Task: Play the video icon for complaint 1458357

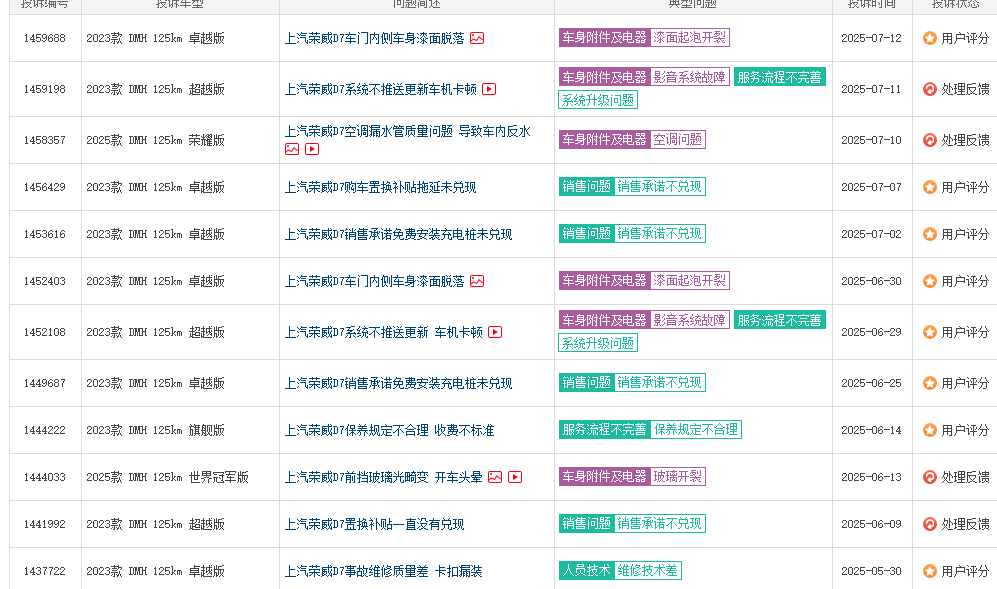Action: (312, 149)
